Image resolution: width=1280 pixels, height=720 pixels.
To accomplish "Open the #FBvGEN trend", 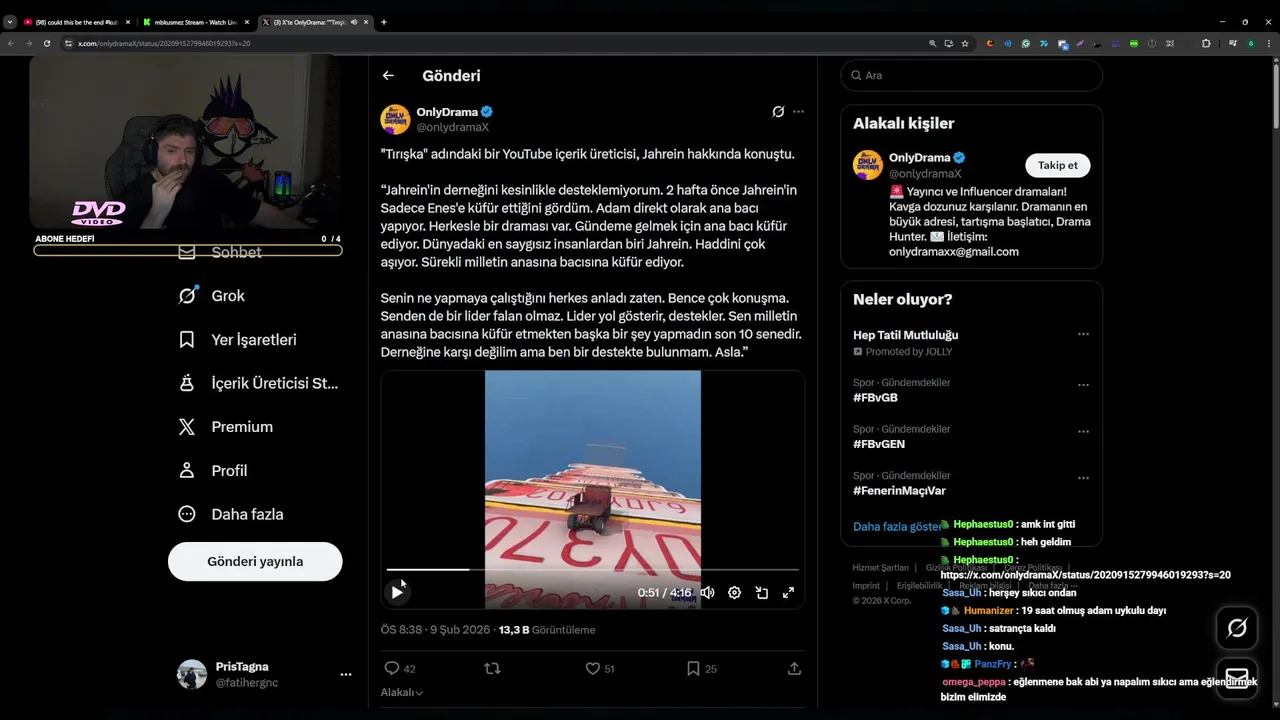I will pos(878,444).
